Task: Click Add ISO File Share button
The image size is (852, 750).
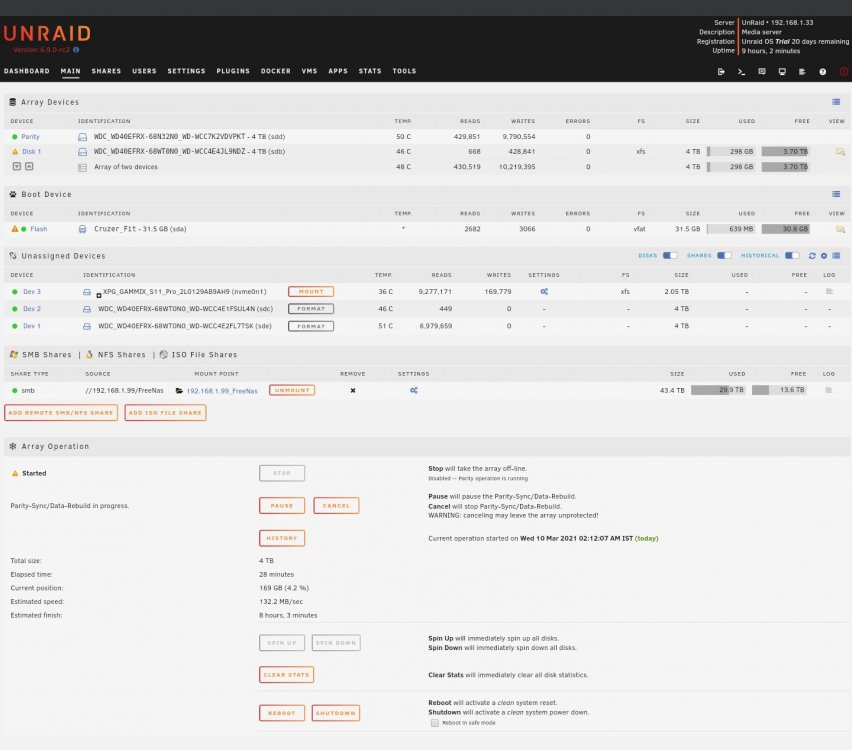Action: click(x=165, y=412)
